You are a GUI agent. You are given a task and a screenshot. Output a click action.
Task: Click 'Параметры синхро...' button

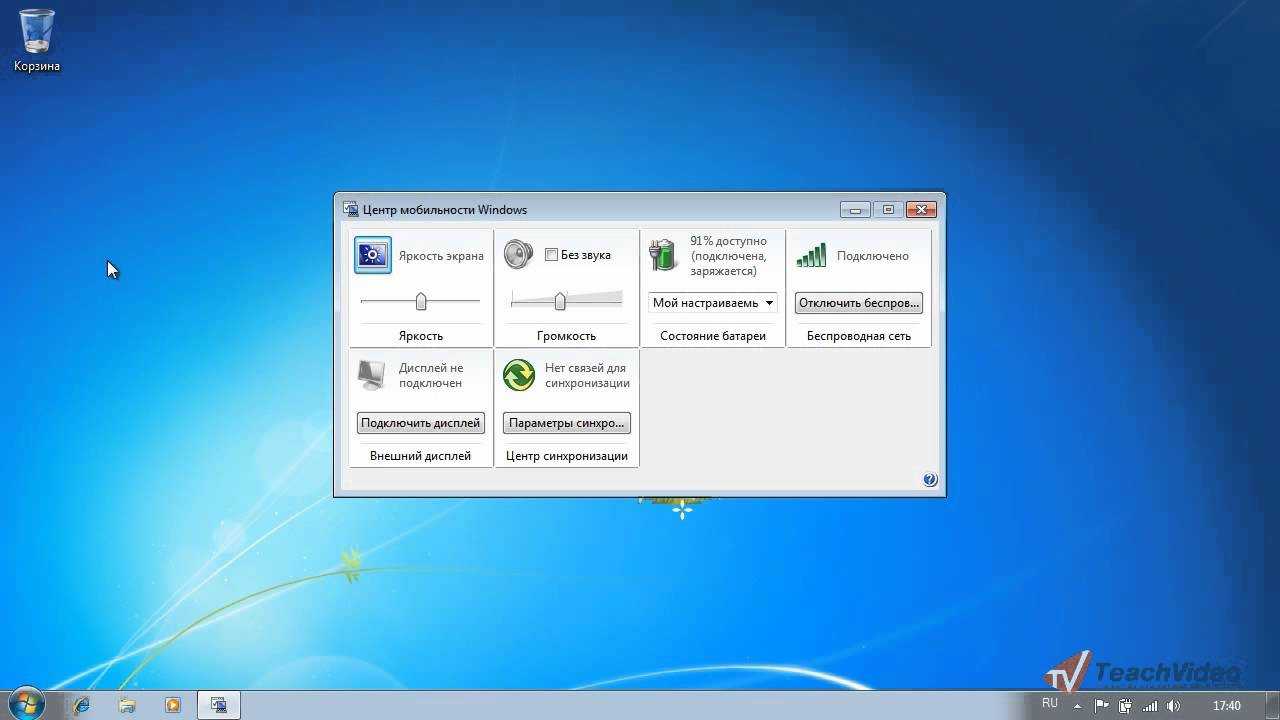tap(567, 423)
